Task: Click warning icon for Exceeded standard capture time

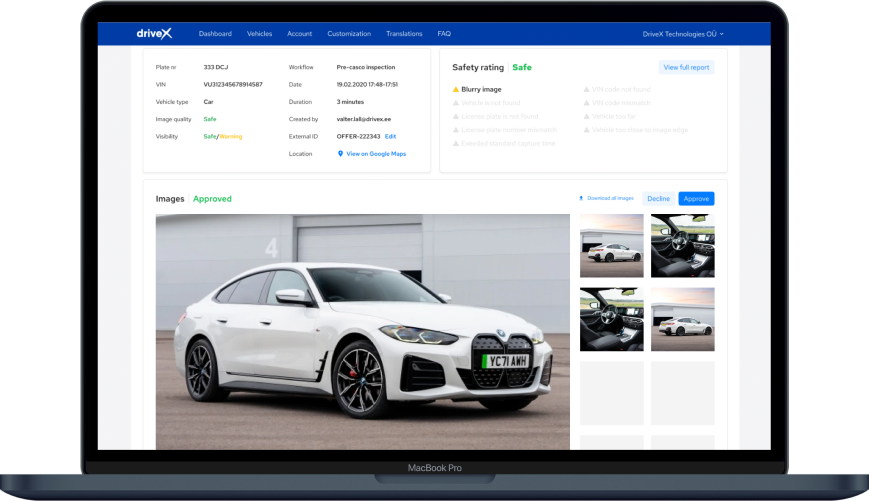Action: coord(456,144)
